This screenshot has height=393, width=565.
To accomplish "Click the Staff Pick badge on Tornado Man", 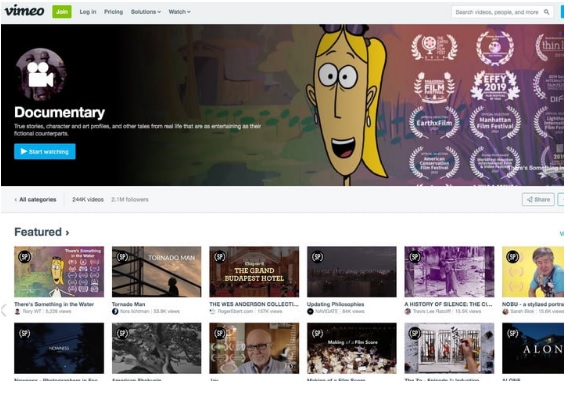I will pos(123,257).
